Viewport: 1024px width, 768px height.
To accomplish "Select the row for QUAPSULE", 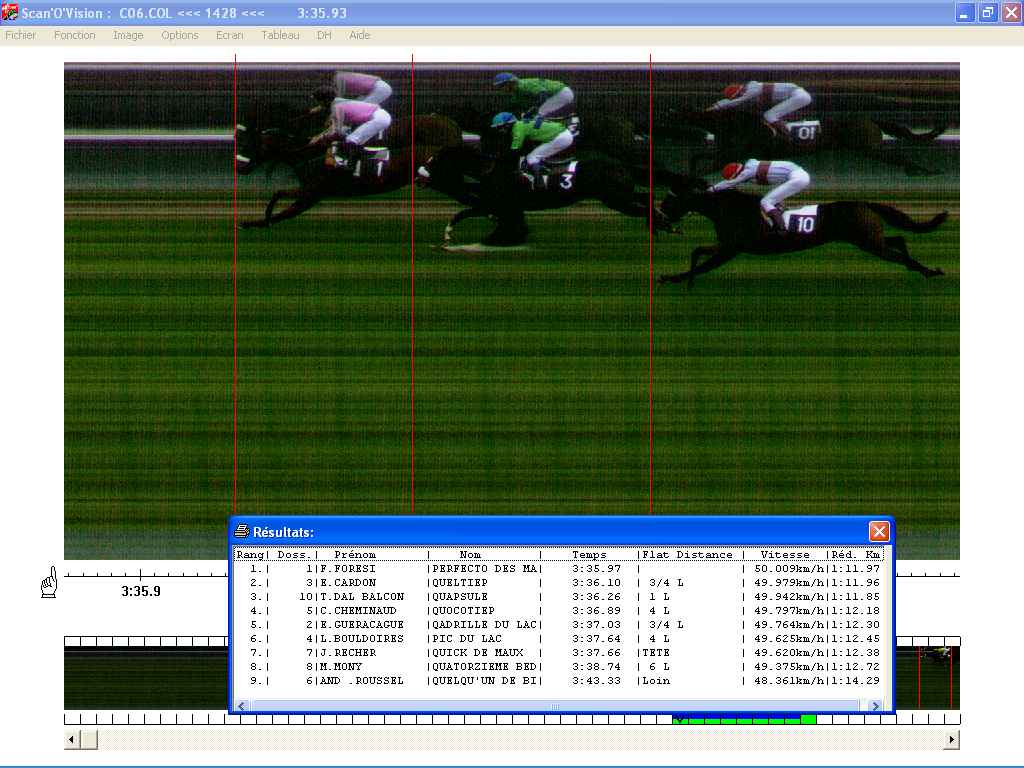I will (558, 596).
